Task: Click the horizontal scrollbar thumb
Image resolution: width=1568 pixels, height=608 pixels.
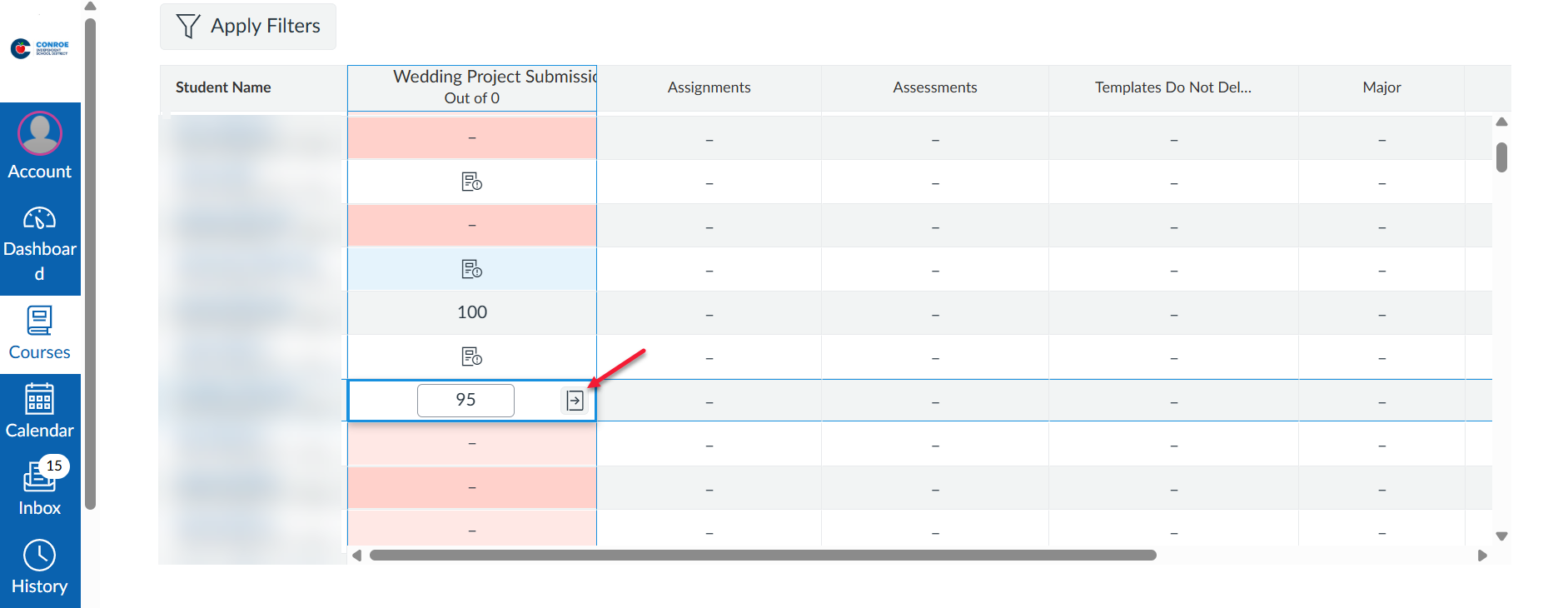Action: coord(762,556)
